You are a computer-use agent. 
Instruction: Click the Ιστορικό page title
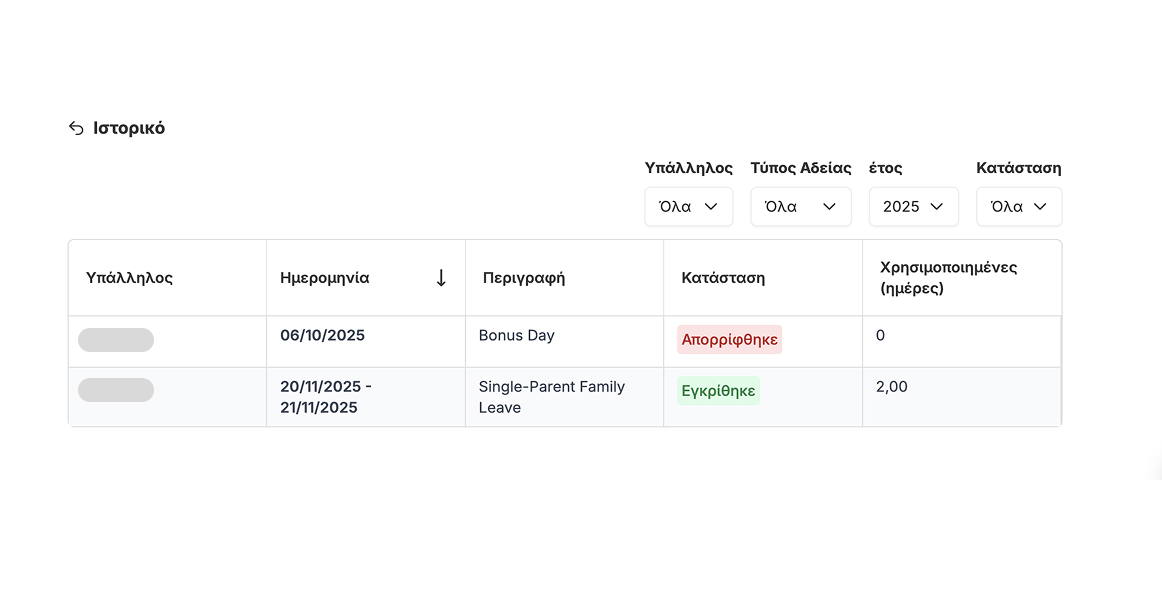coord(129,128)
